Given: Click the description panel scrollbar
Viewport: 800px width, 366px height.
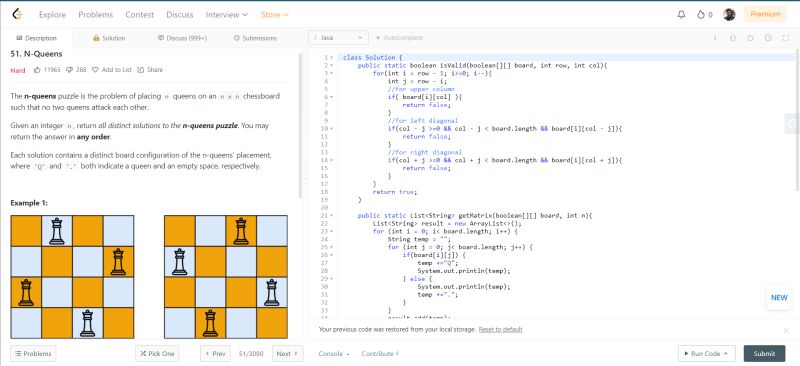Looking at the screenshot, I should 301,125.
